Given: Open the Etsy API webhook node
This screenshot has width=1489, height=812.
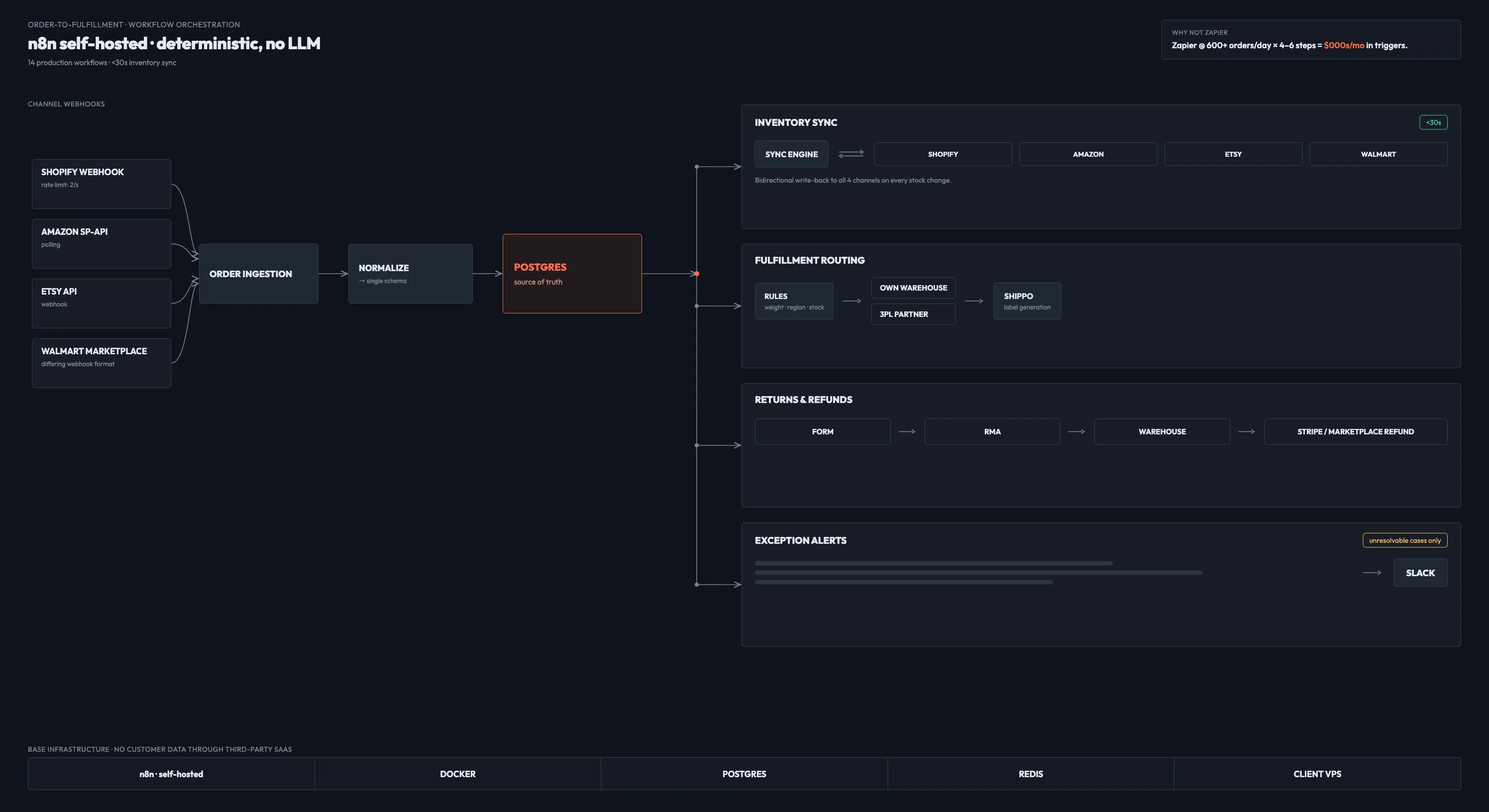Looking at the screenshot, I should tap(101, 304).
